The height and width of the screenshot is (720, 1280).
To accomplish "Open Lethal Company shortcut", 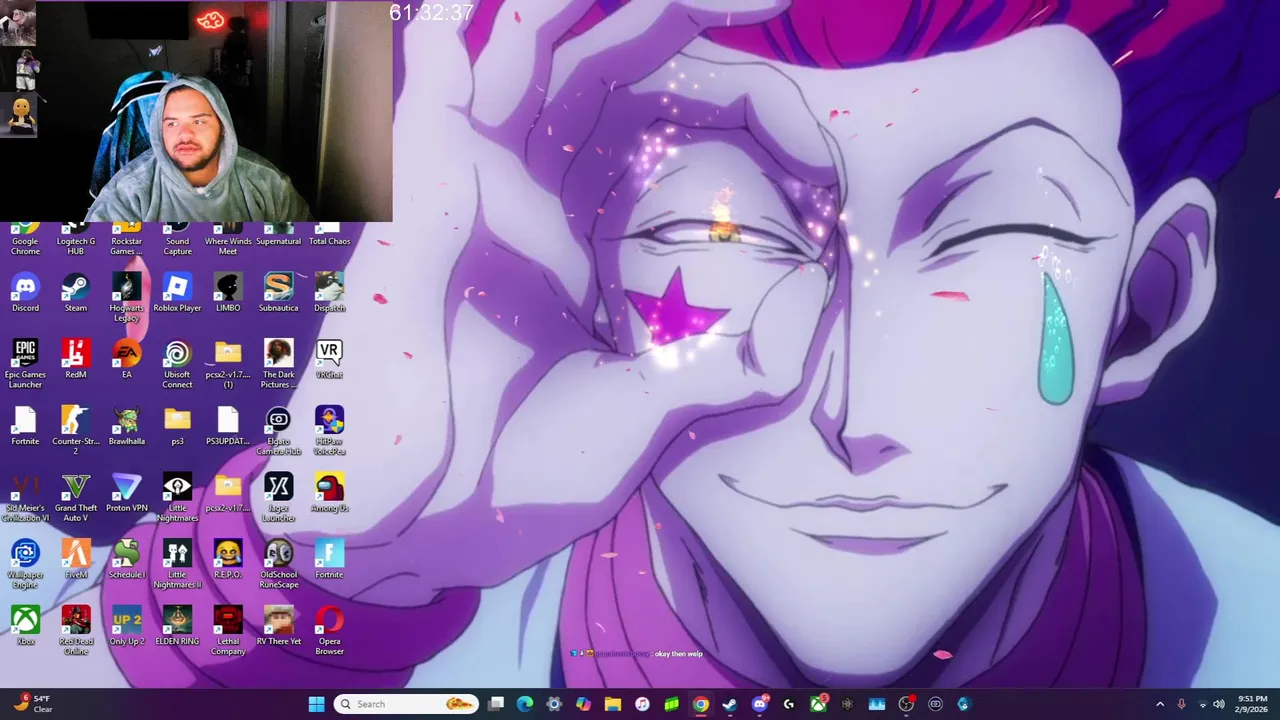I will tap(228, 631).
